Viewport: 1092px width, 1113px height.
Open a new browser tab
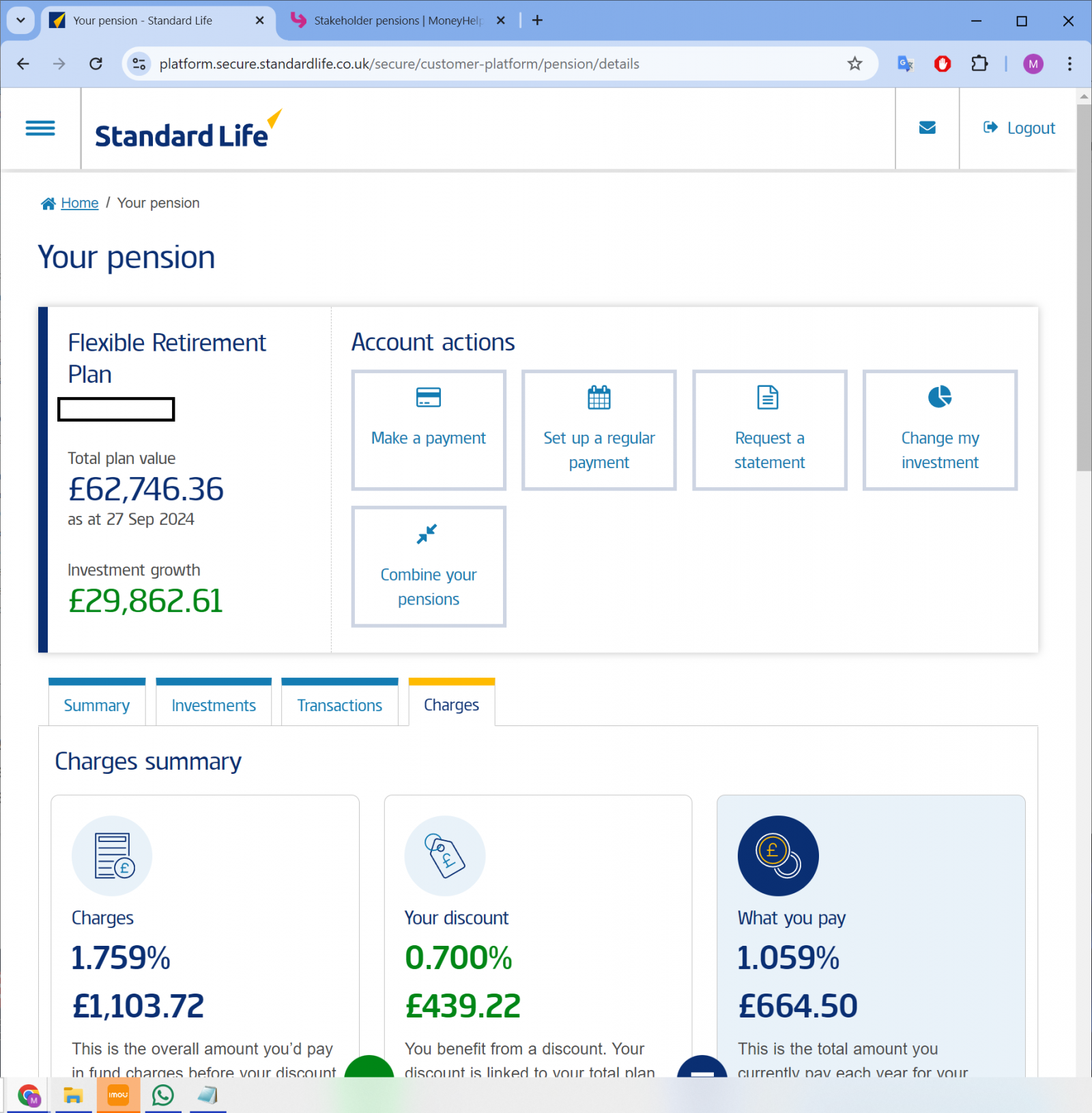point(537,20)
